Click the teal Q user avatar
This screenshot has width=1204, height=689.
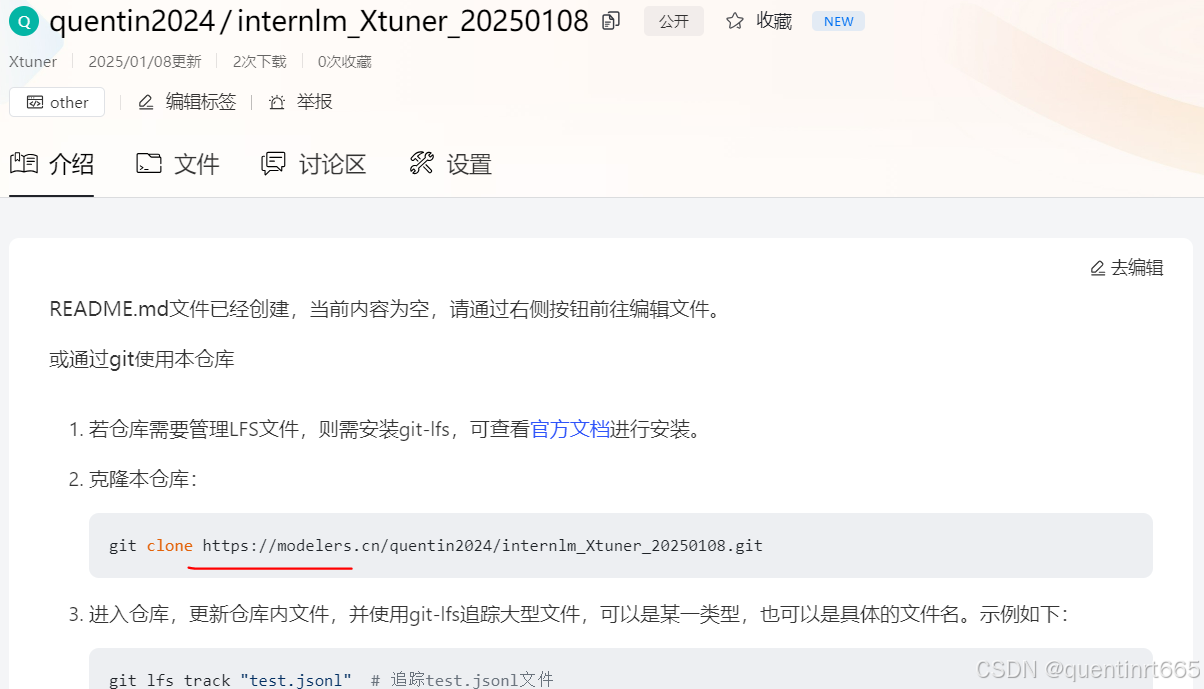pyautogui.click(x=24, y=21)
